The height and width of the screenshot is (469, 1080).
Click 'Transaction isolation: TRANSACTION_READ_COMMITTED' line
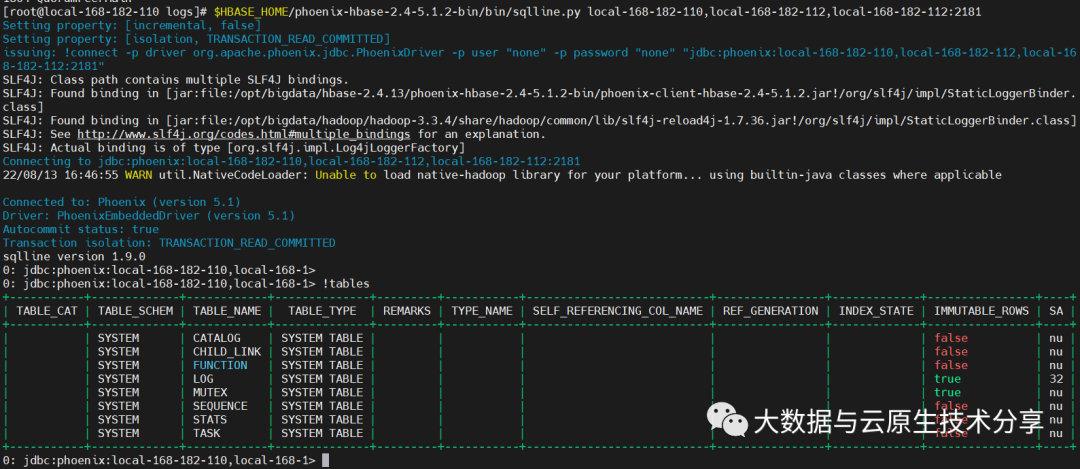pyautogui.click(x=169, y=243)
